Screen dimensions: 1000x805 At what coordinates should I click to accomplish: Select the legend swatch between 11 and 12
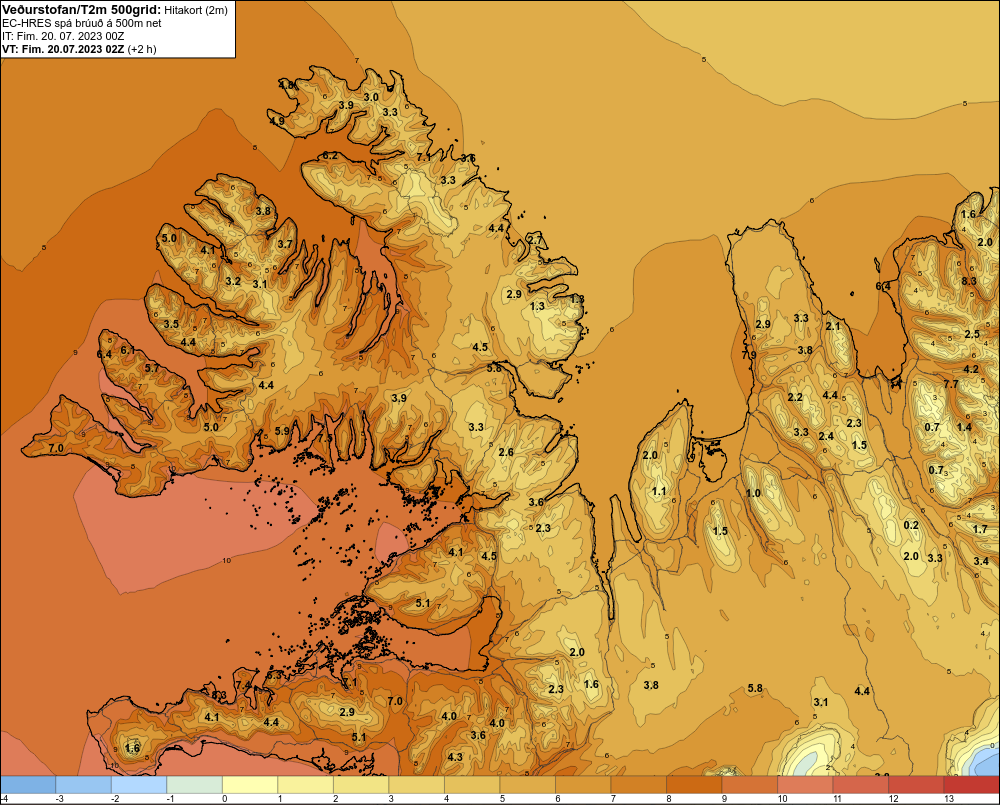(860, 785)
